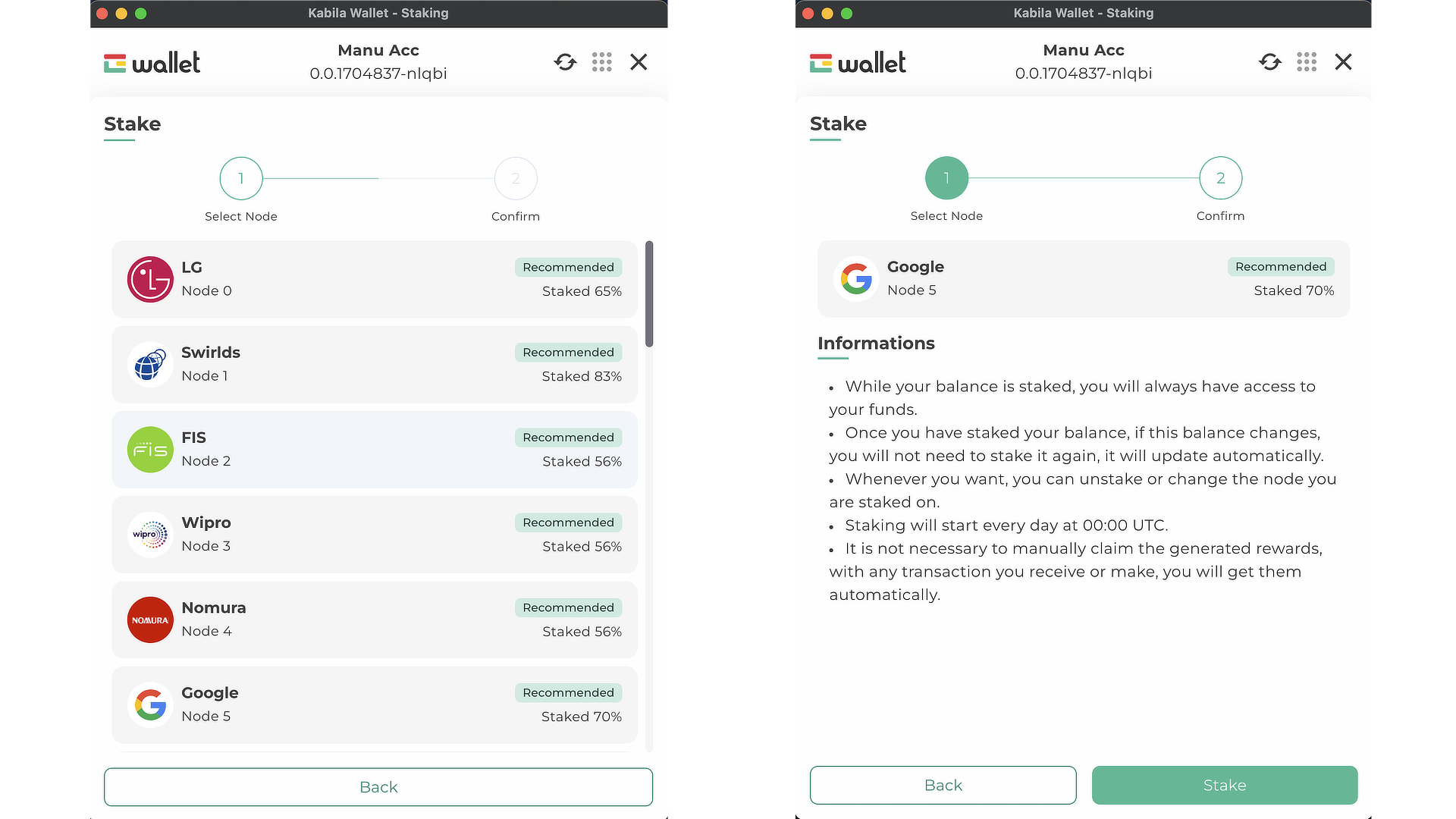This screenshot has height=819, width=1456.
Task: Choose the FIS Node 2 entry
Action: pos(375,450)
